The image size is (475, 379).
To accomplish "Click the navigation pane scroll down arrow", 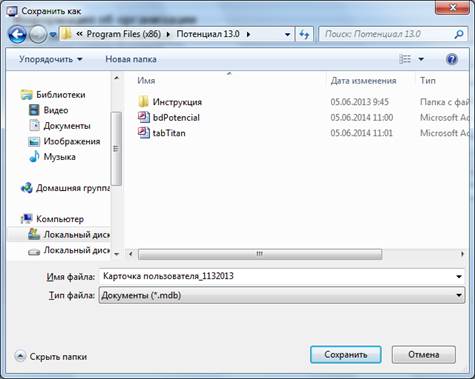I will (116, 254).
